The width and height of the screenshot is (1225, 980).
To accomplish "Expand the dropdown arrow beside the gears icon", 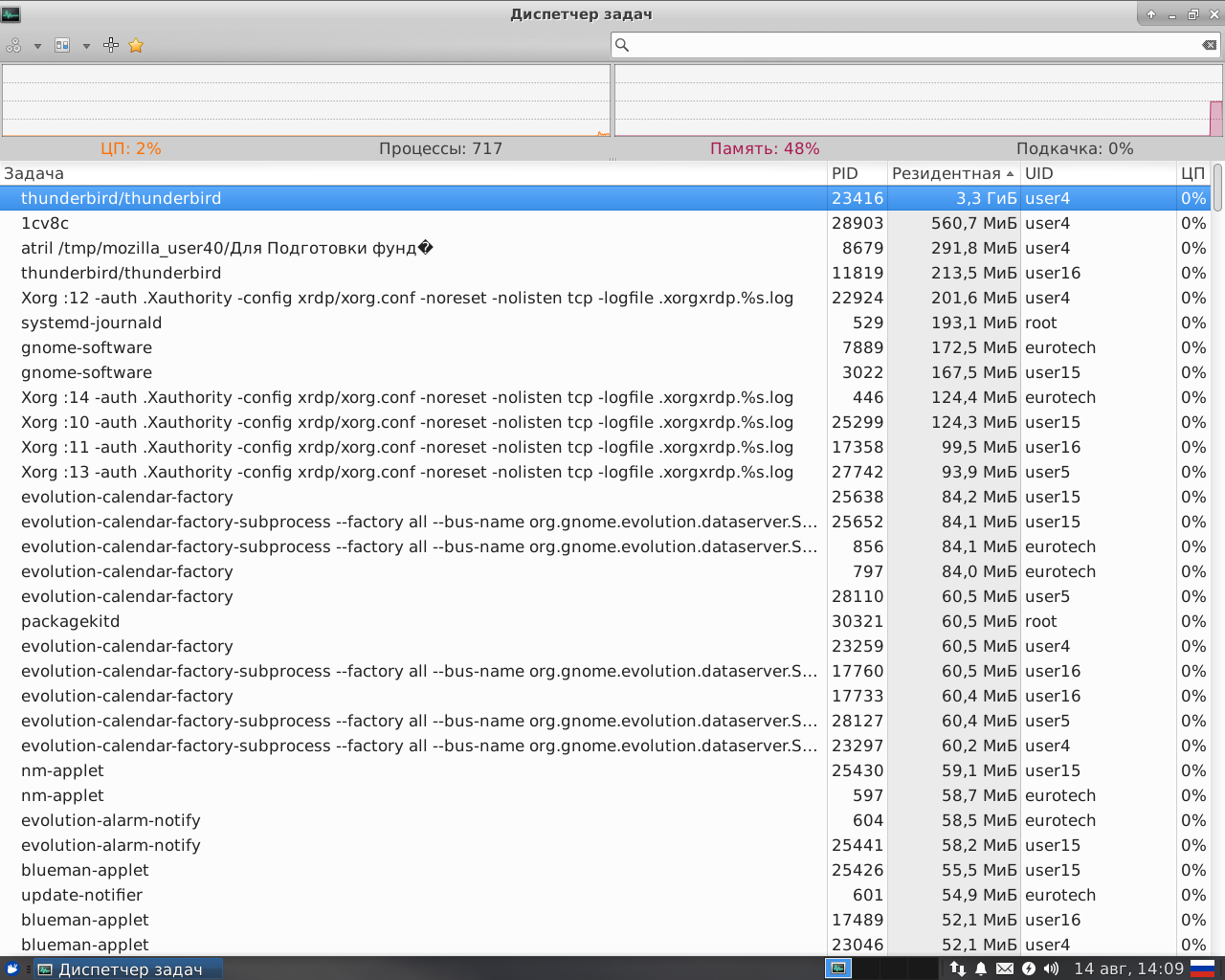I will click(x=37, y=46).
